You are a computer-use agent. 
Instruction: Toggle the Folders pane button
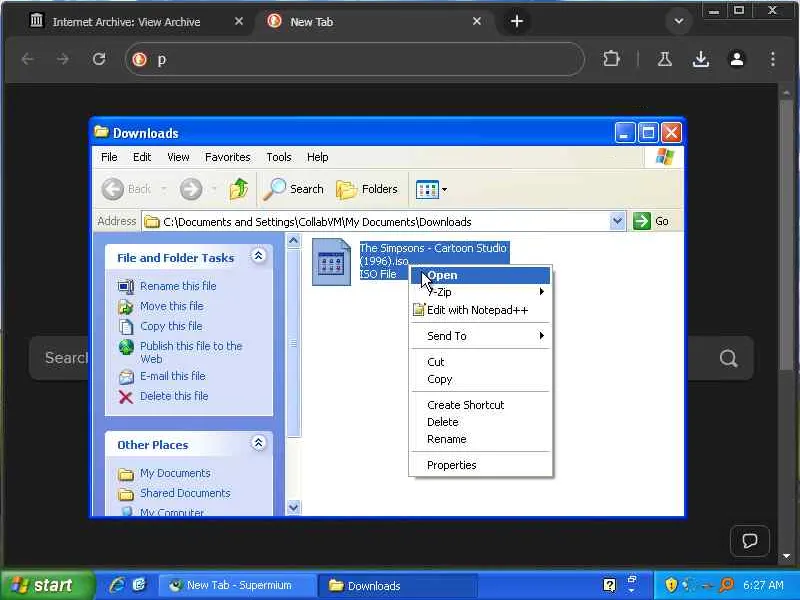point(367,189)
